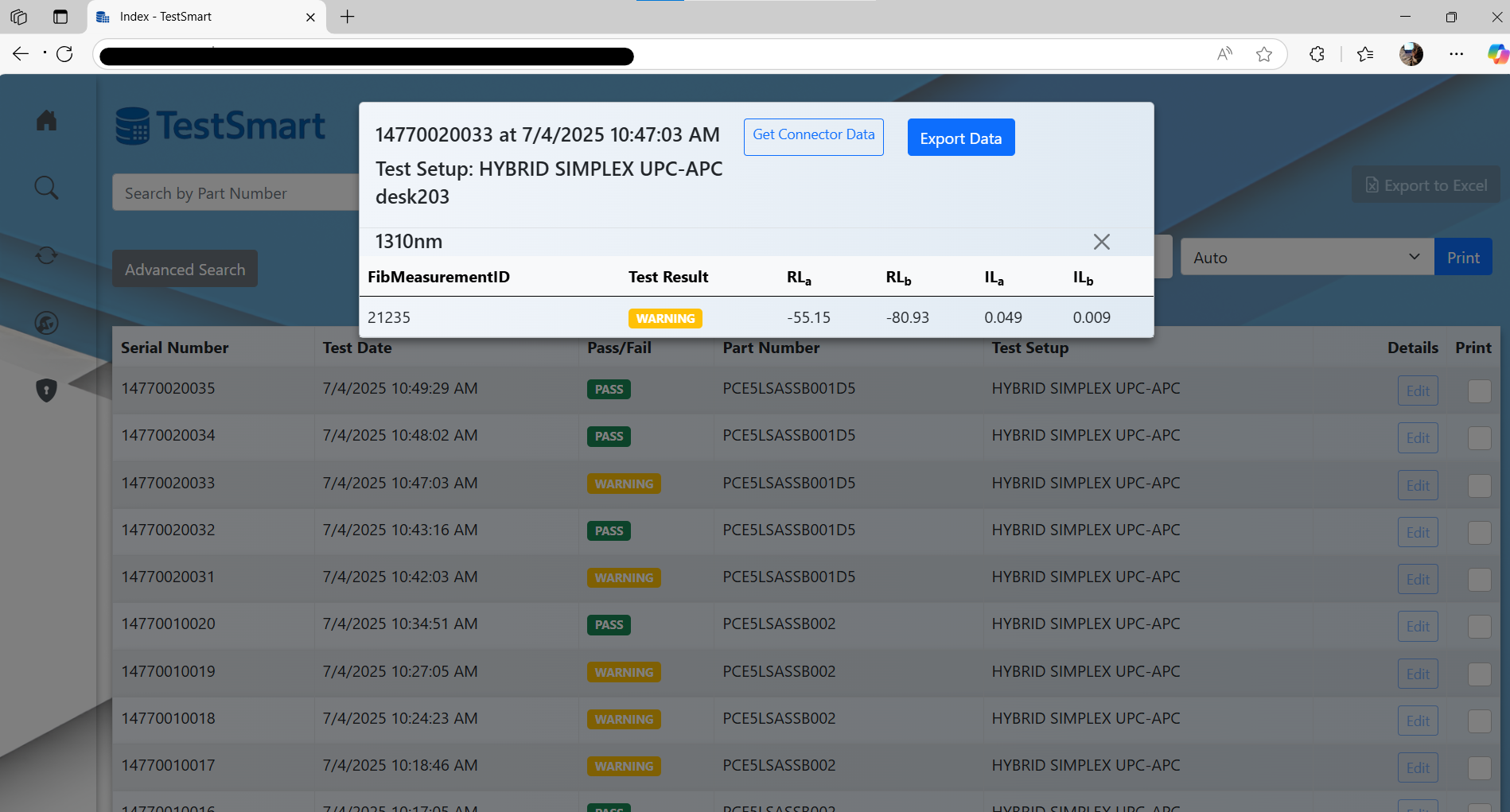Open the search magnifier sidebar icon

tap(46, 188)
